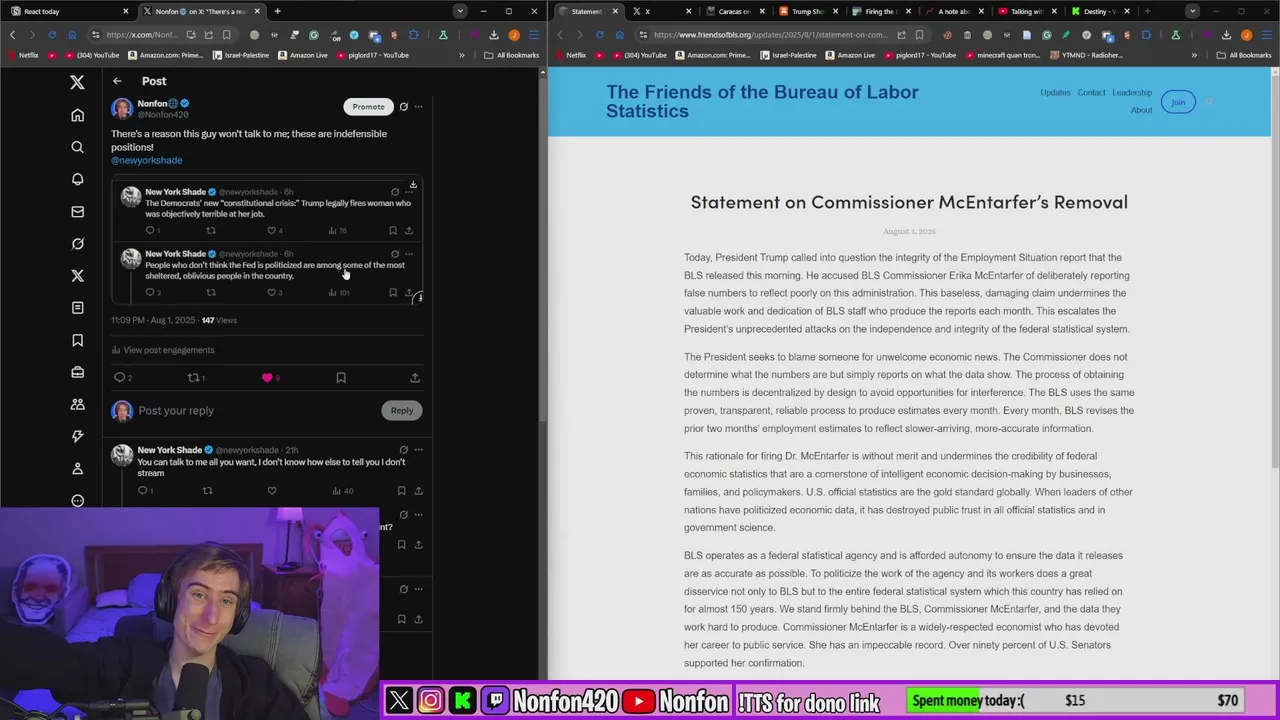This screenshot has width=1280, height=720.
Task: Open View post engagements
Action: pos(162,350)
